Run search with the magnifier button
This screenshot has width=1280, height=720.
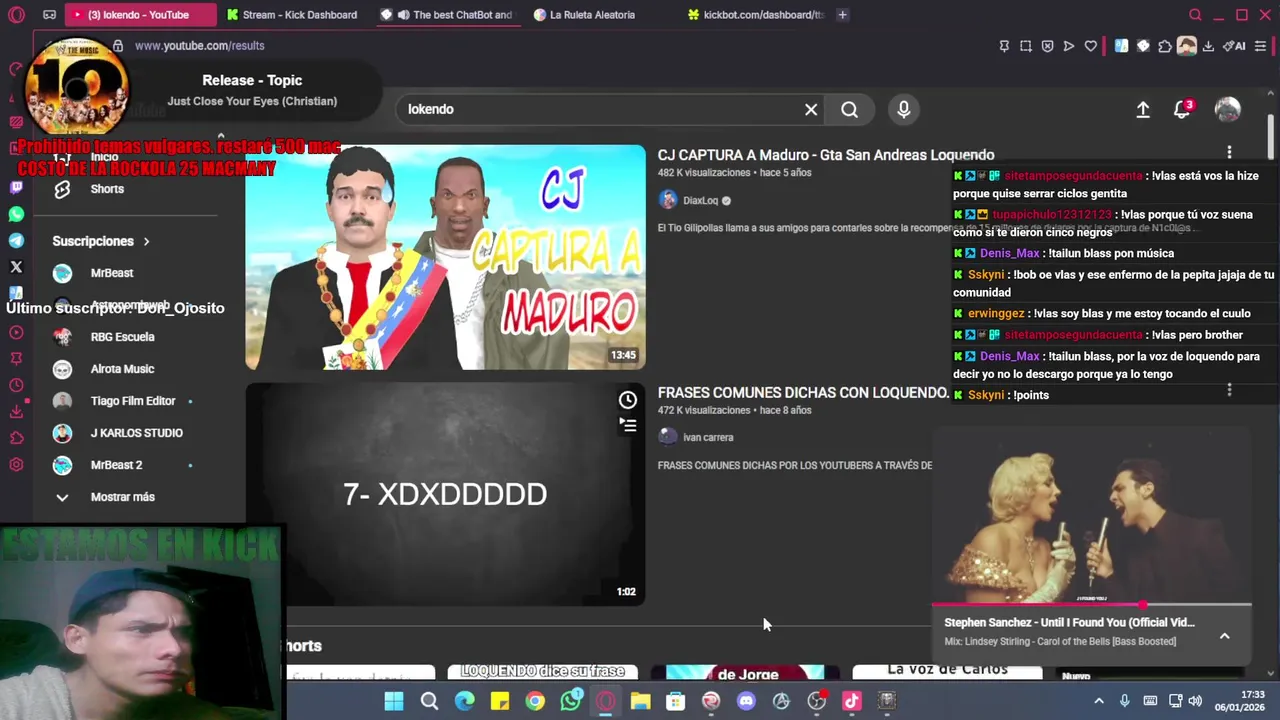pyautogui.click(x=849, y=109)
